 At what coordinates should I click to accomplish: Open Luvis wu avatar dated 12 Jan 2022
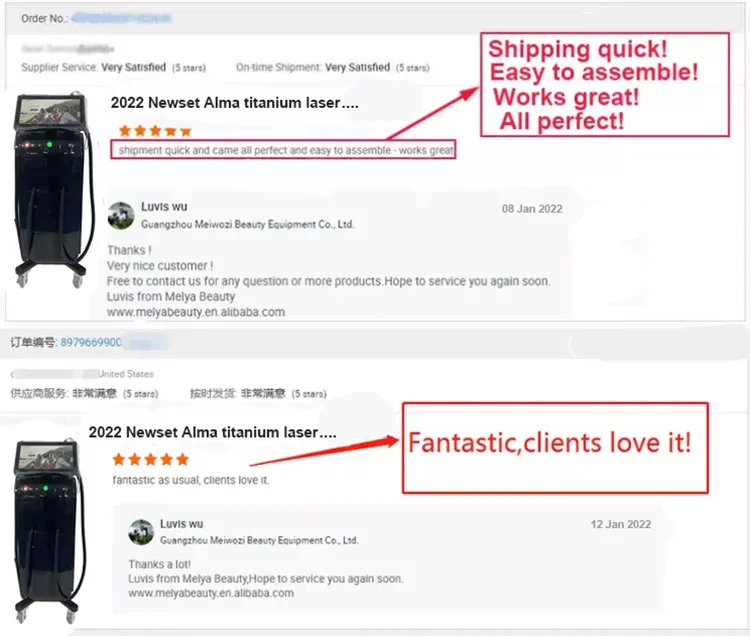coord(141,532)
